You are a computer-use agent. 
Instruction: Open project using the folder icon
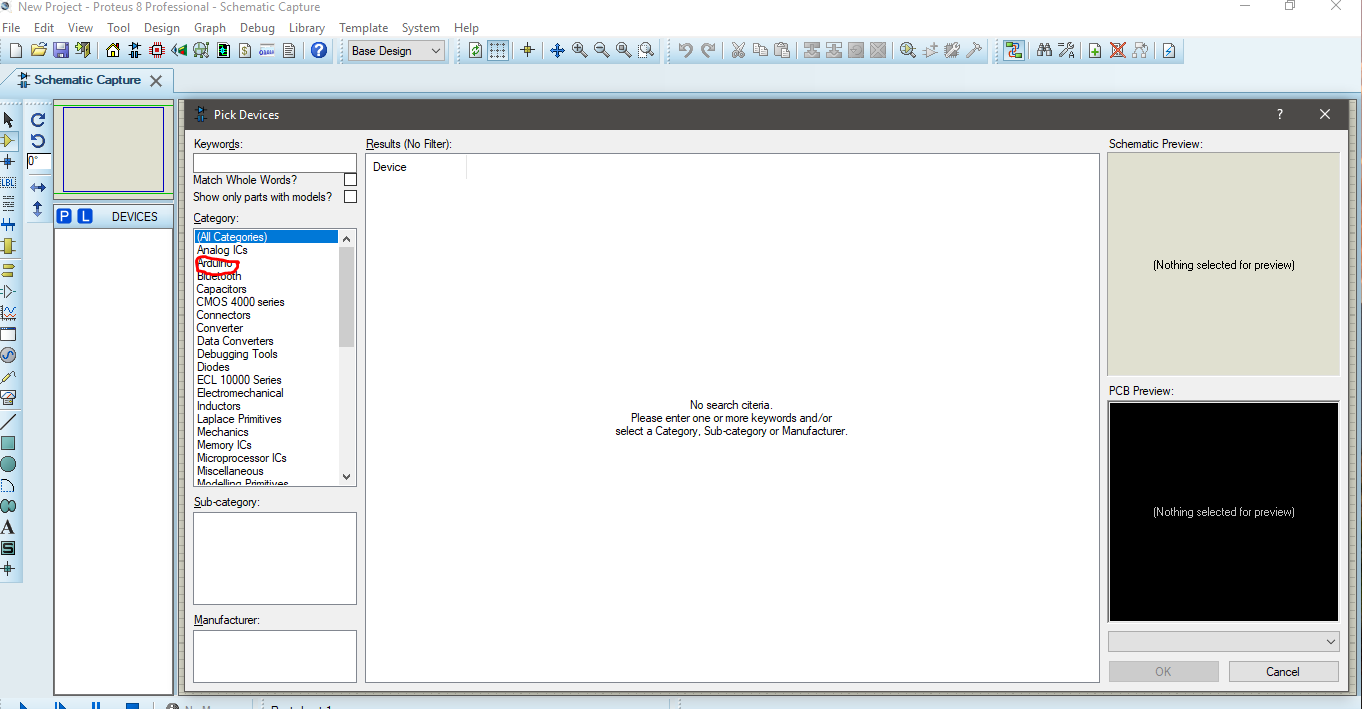click(x=39, y=50)
